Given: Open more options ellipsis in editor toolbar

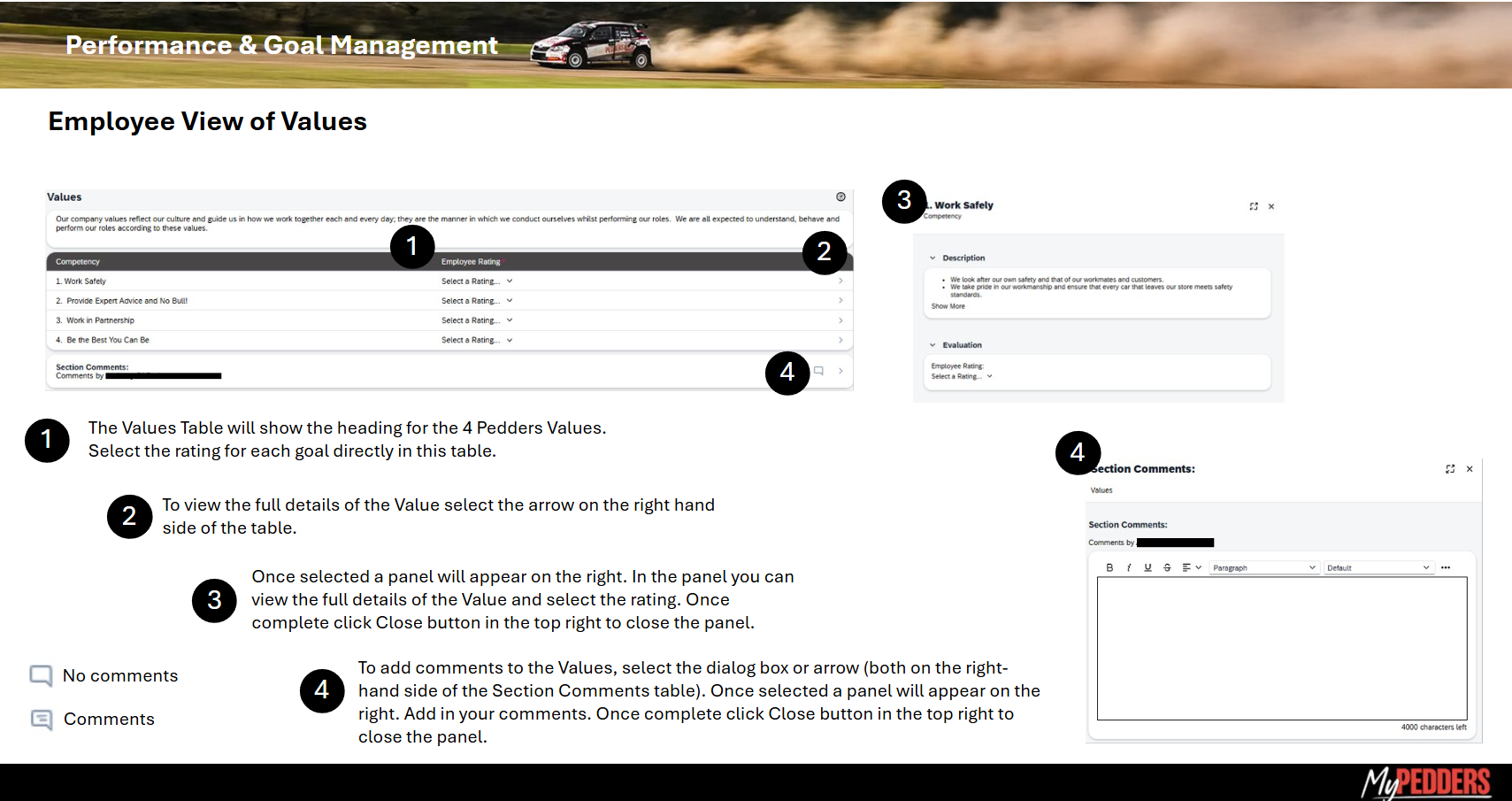Looking at the screenshot, I should pos(1446,567).
